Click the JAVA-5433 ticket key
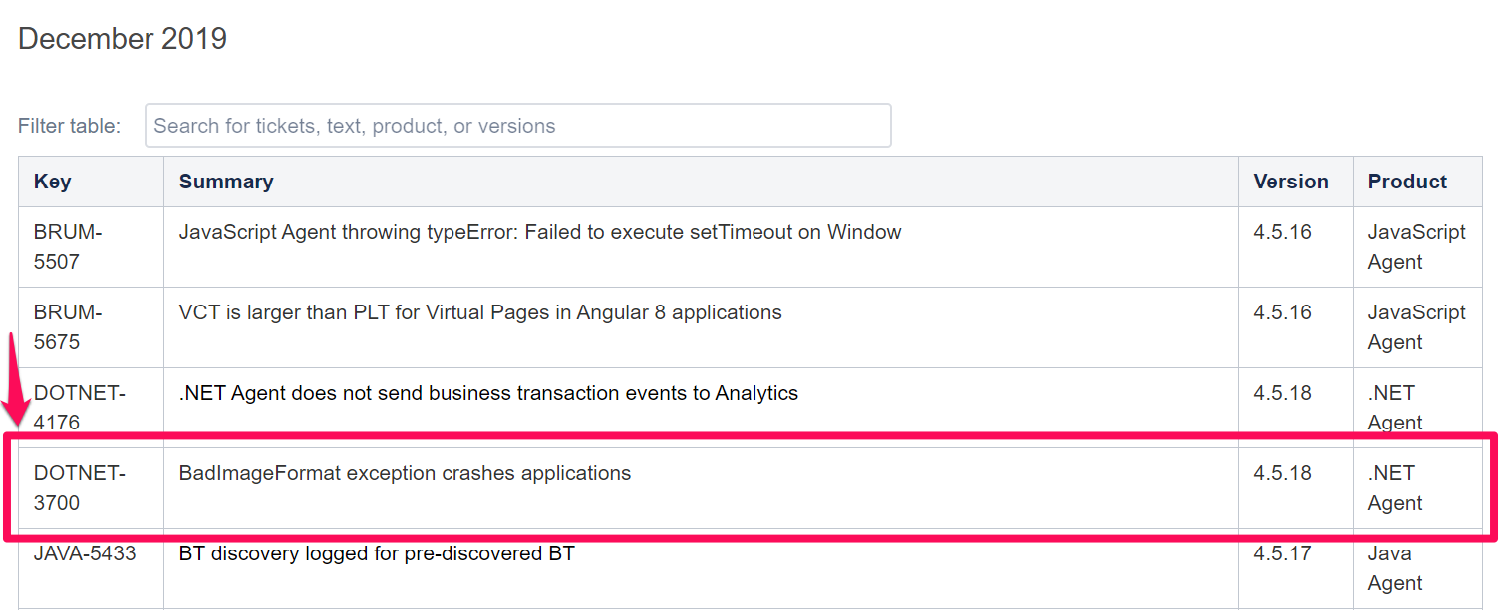This screenshot has height=610, width=1504. tap(85, 553)
